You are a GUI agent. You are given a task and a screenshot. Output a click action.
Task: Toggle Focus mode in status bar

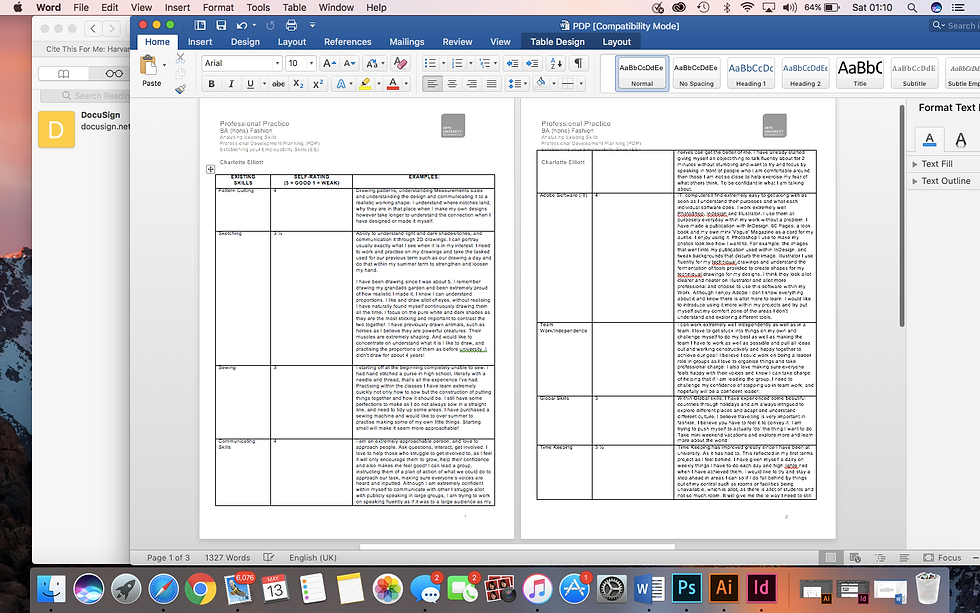942,557
